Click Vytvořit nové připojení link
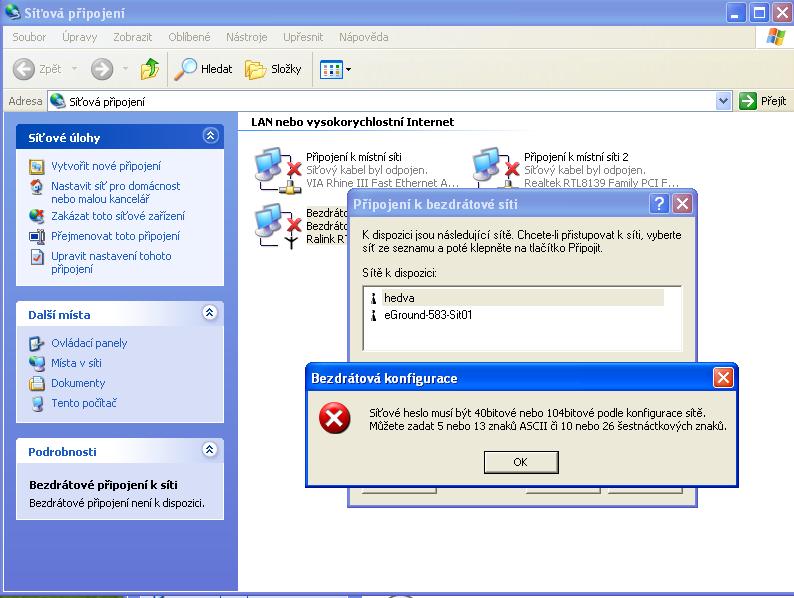794x598 pixels. click(x=106, y=166)
